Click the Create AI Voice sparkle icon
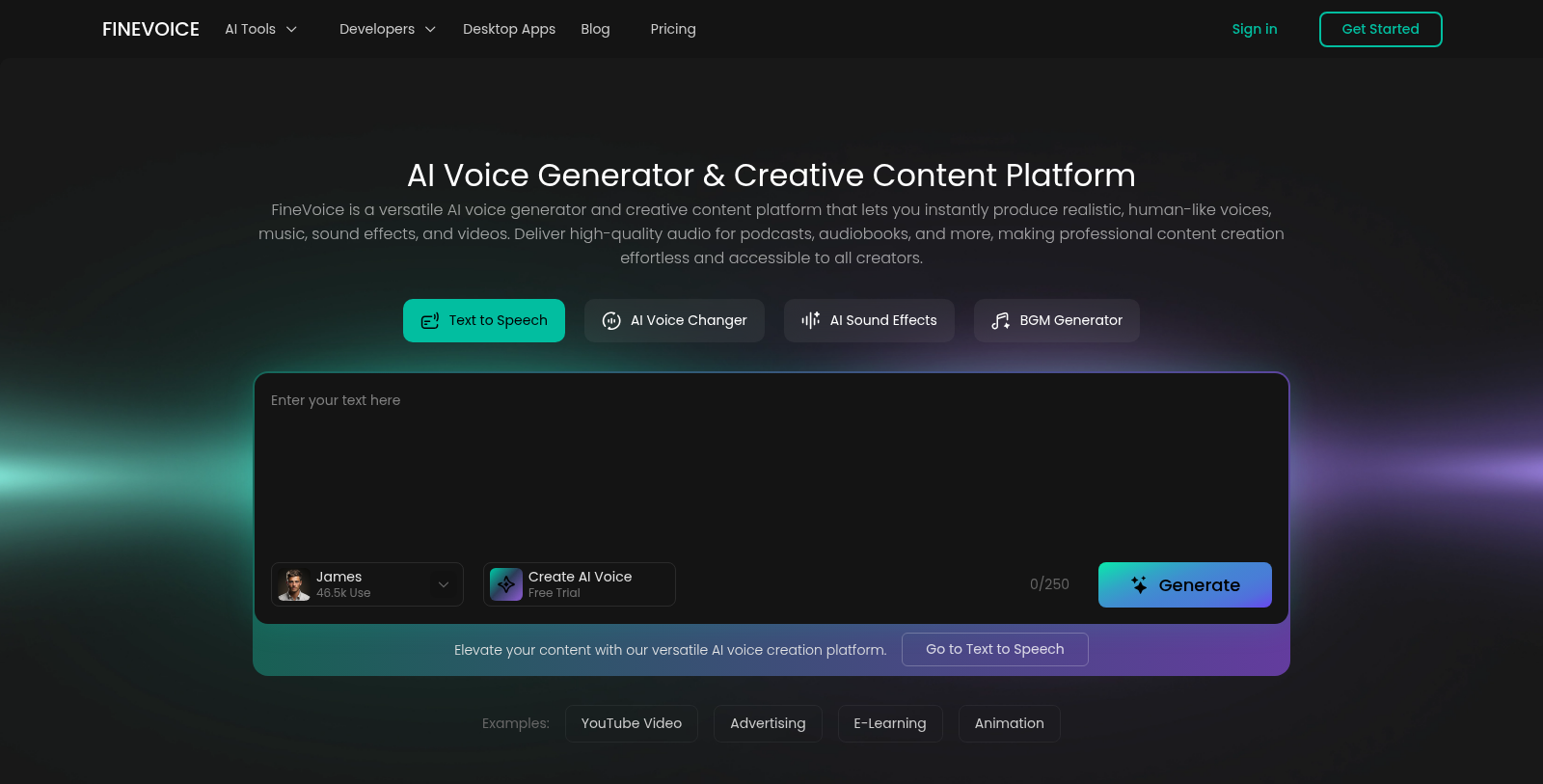1543x784 pixels. click(x=506, y=584)
